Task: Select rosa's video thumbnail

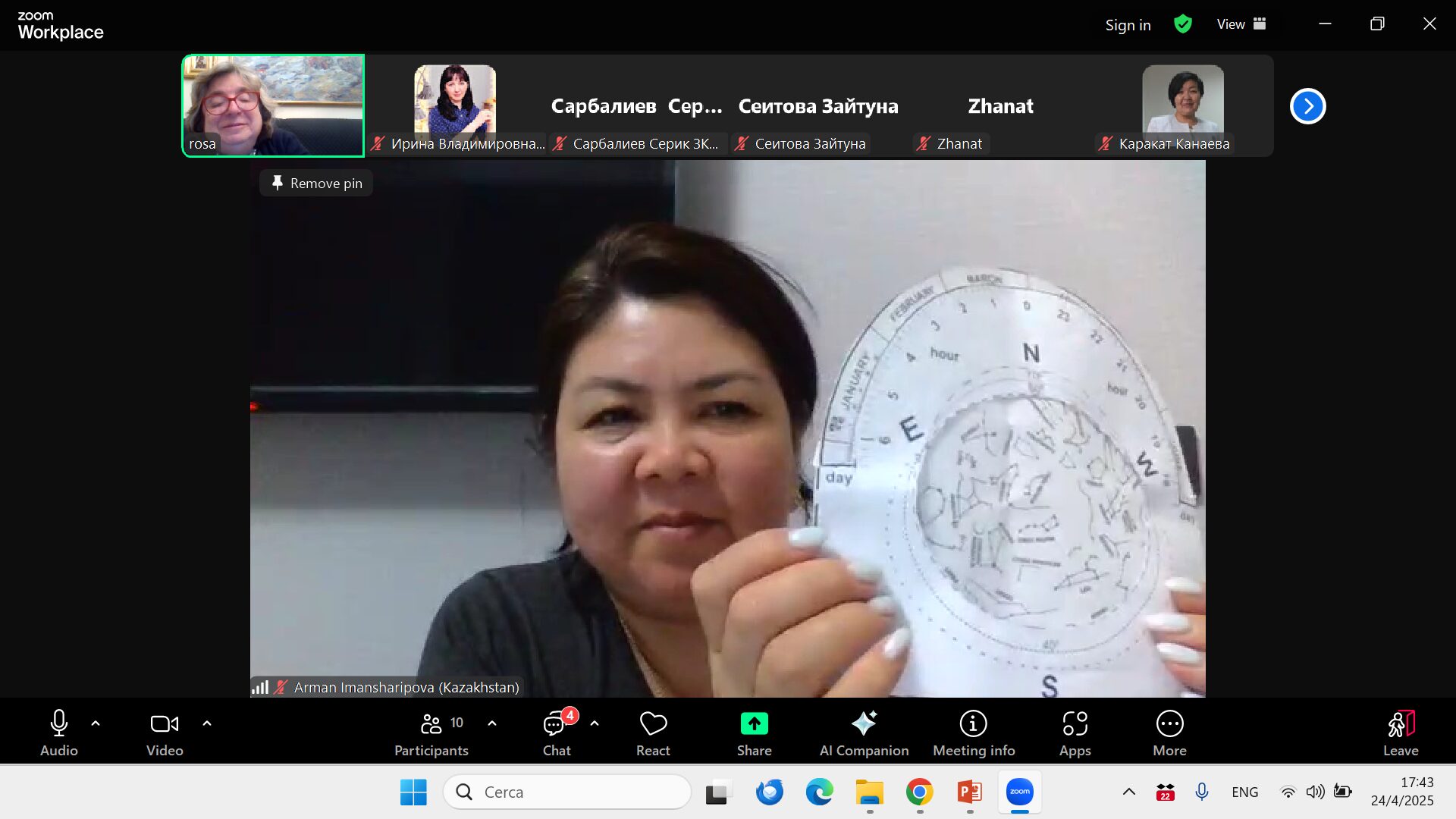Action: tap(273, 105)
